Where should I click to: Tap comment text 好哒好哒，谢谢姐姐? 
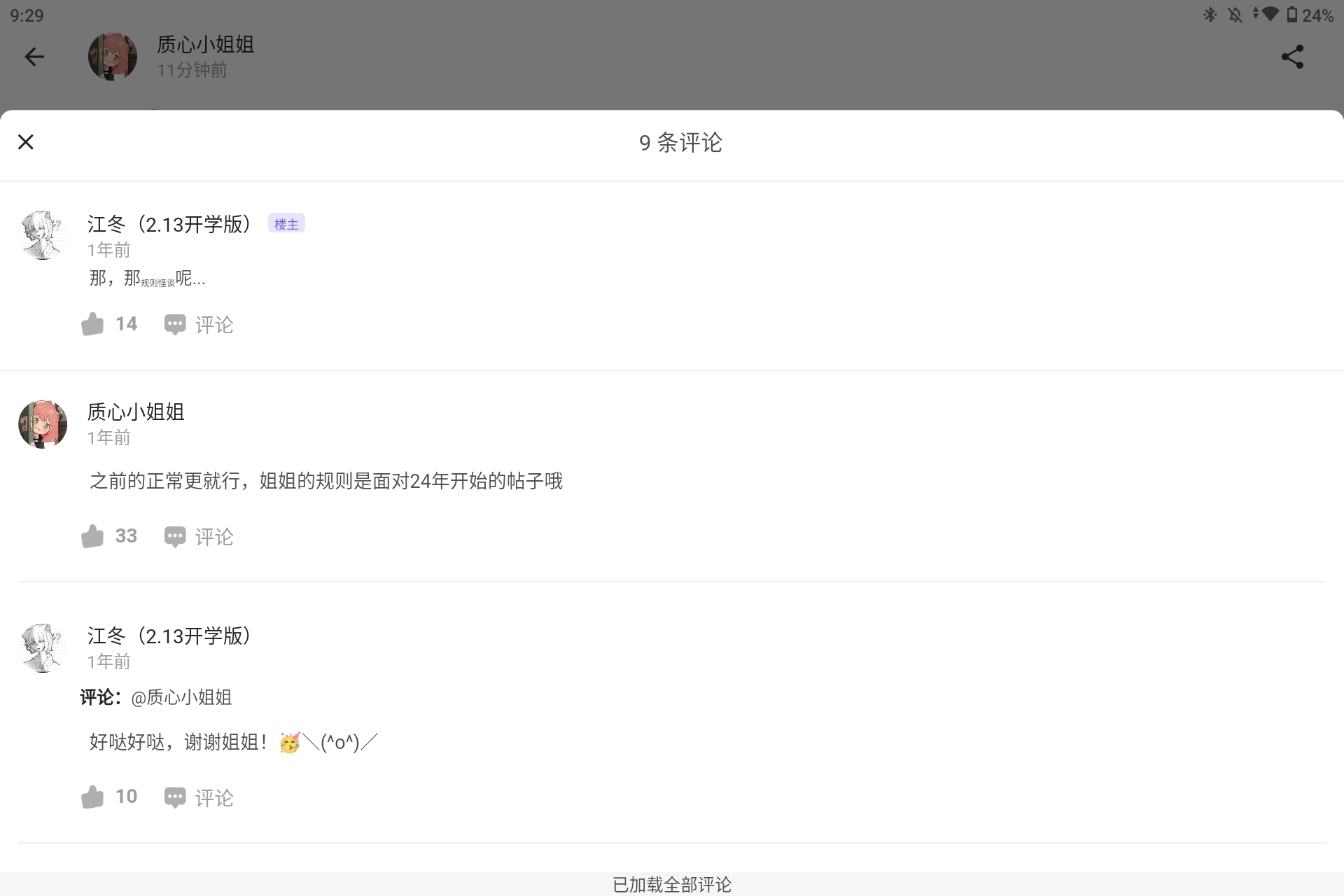[x=234, y=742]
